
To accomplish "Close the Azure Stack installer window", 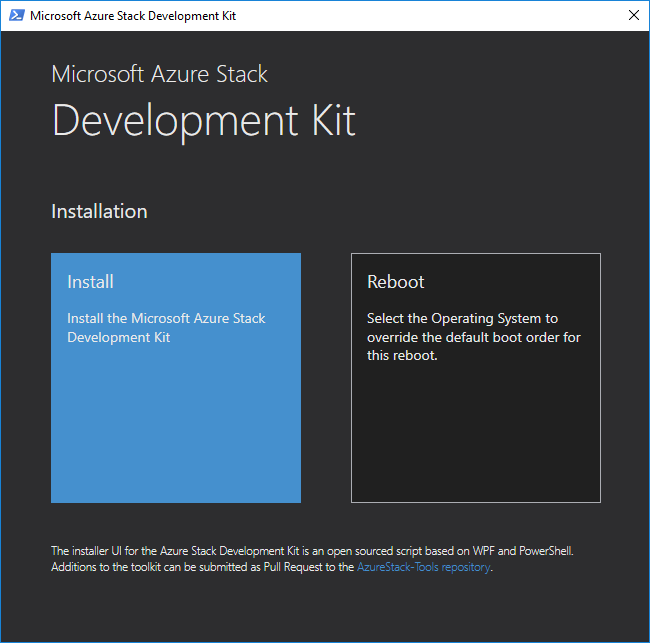I will pyautogui.click(x=633, y=16).
